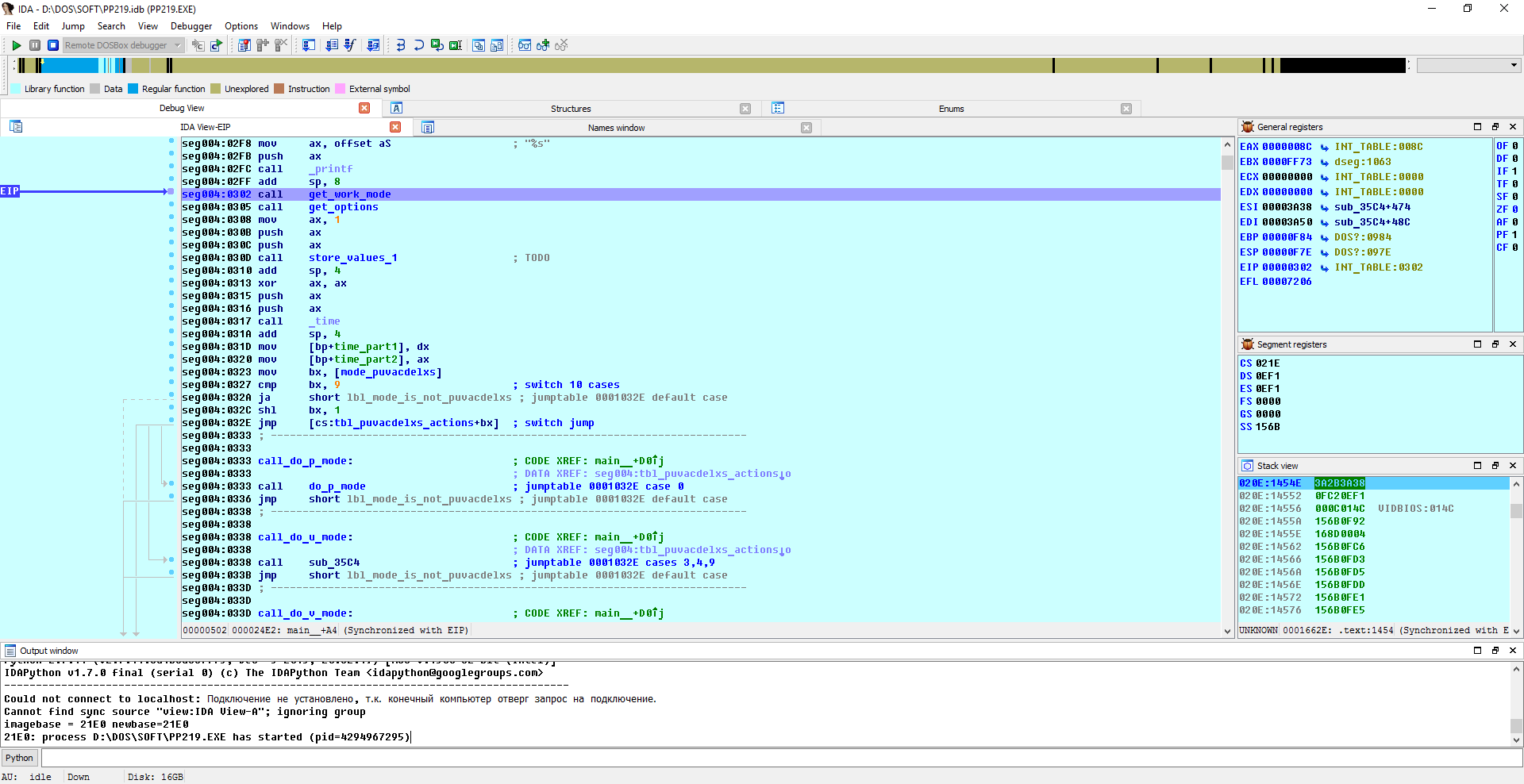Click the jump arrow beside EIP INT_TABLE:0302
This screenshot has height=784, width=1524.
pos(1325,267)
